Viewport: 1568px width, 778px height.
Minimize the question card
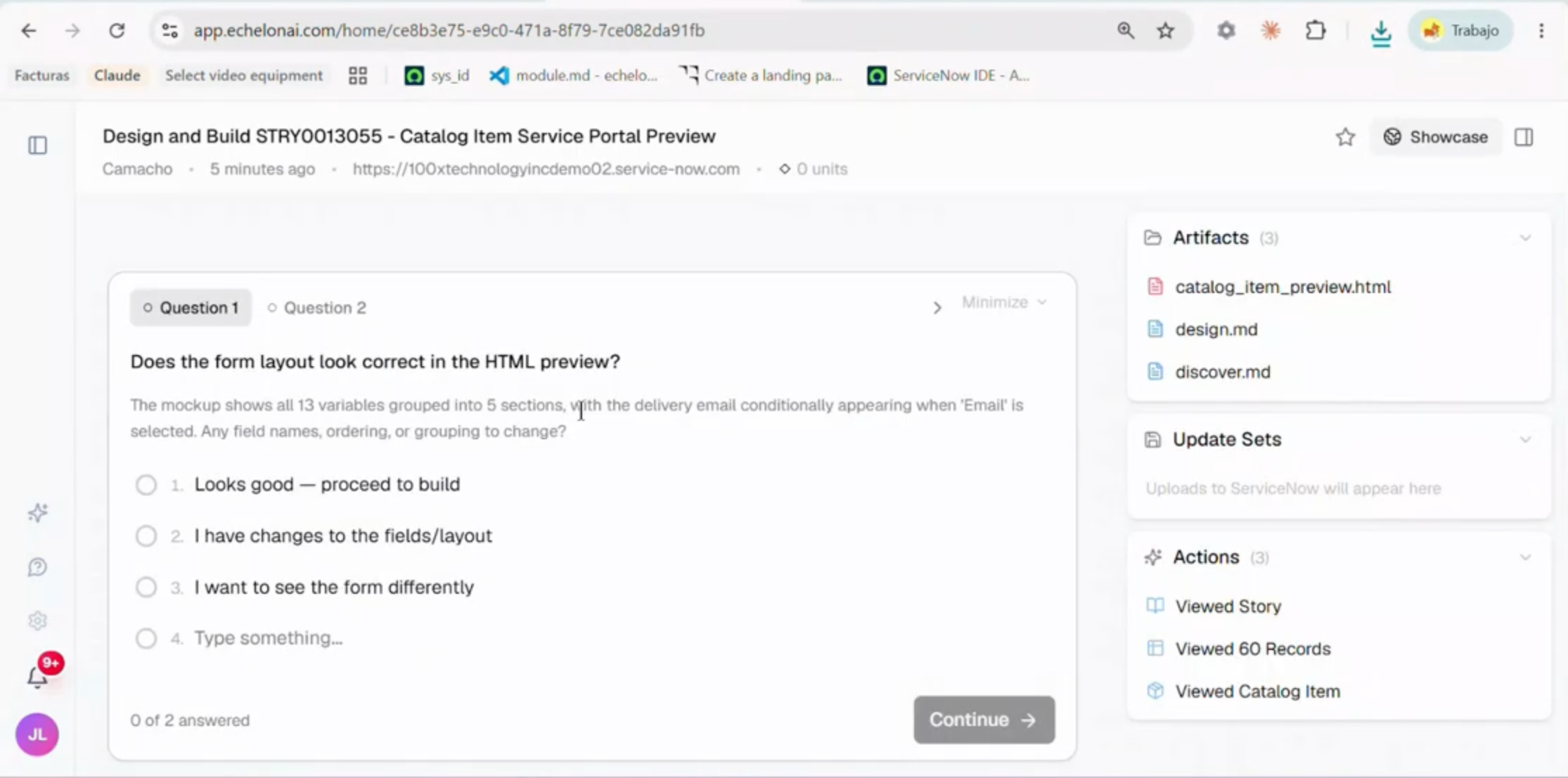(x=1004, y=302)
